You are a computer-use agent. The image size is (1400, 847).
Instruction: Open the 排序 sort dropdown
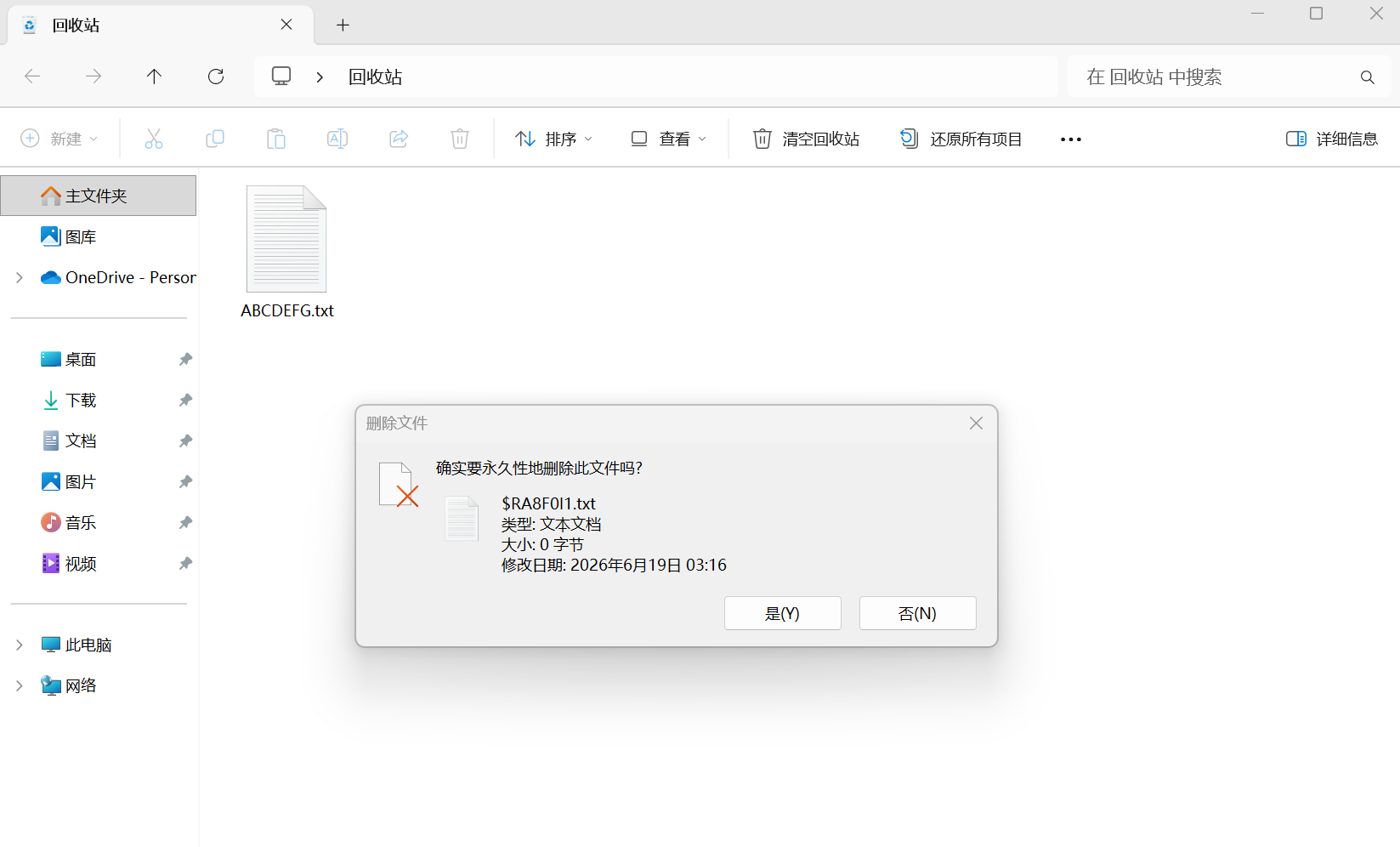[x=553, y=139]
